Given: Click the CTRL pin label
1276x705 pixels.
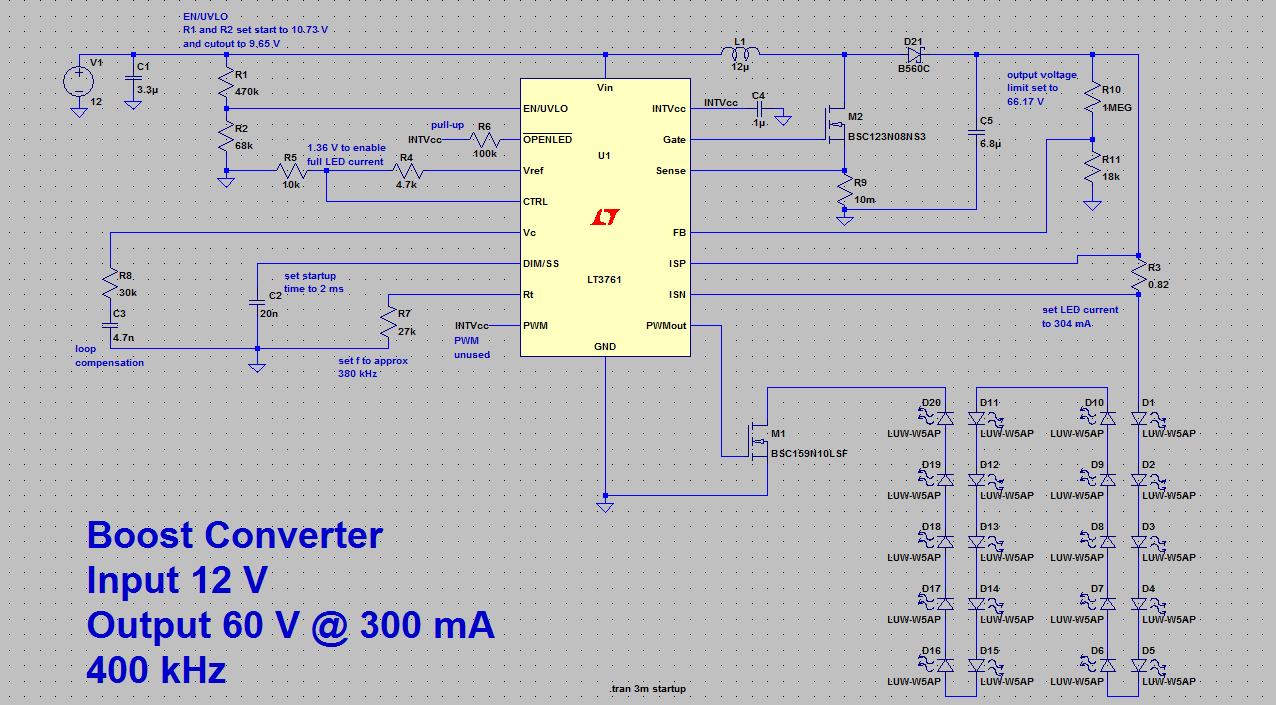Looking at the screenshot, I should 535,202.
